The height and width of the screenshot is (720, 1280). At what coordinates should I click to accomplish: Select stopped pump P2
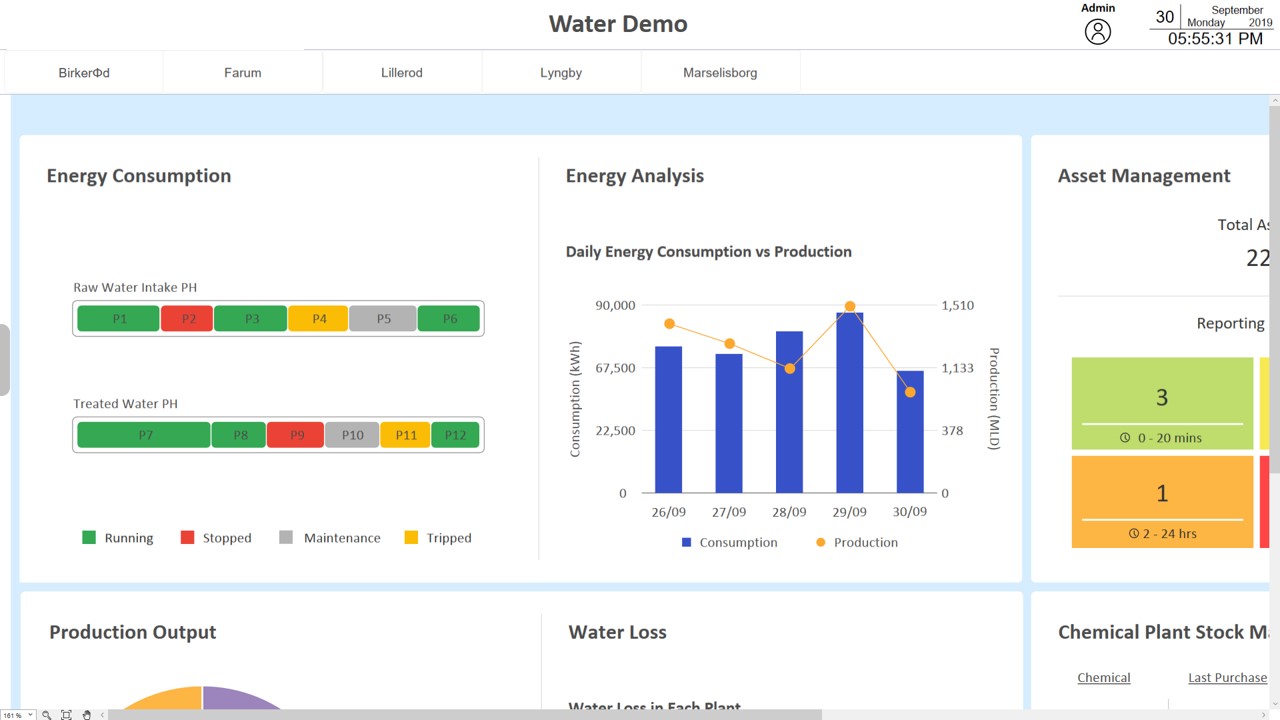[189, 319]
